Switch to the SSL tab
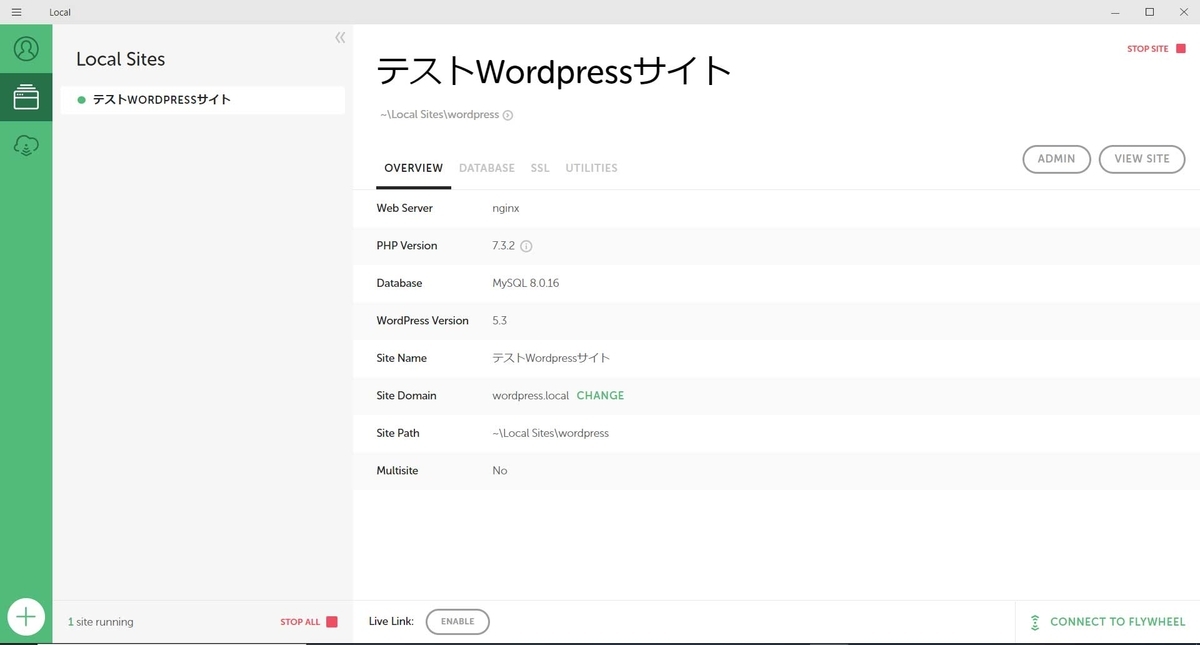1200x645 pixels. [540, 168]
